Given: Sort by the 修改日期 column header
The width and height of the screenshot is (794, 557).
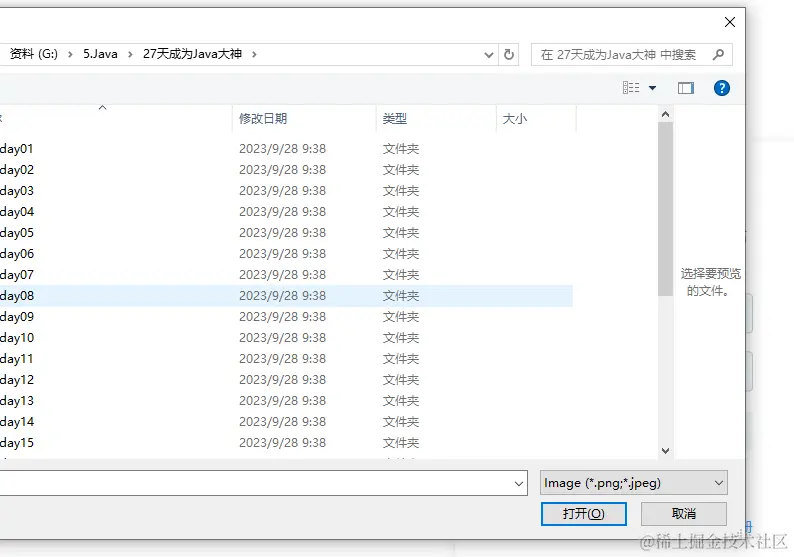Looking at the screenshot, I should click(263, 118).
